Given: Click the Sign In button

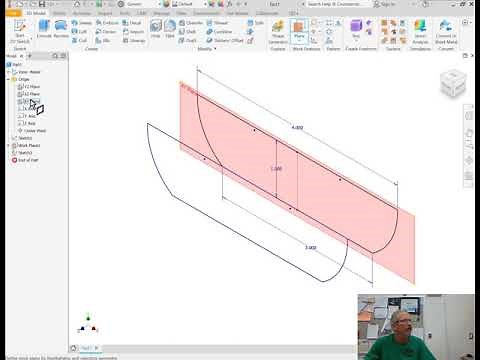Looking at the screenshot, I should tap(385, 4).
